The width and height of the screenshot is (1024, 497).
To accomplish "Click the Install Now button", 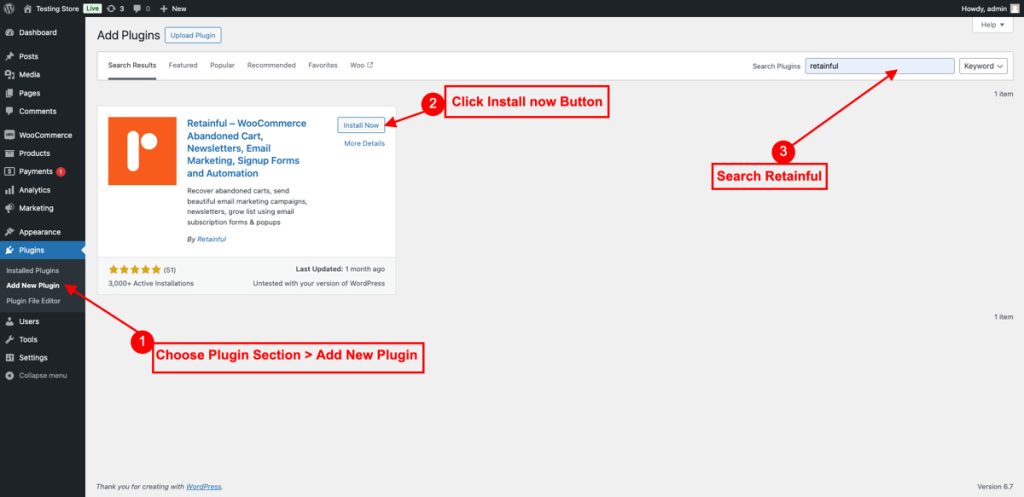I will coord(361,125).
